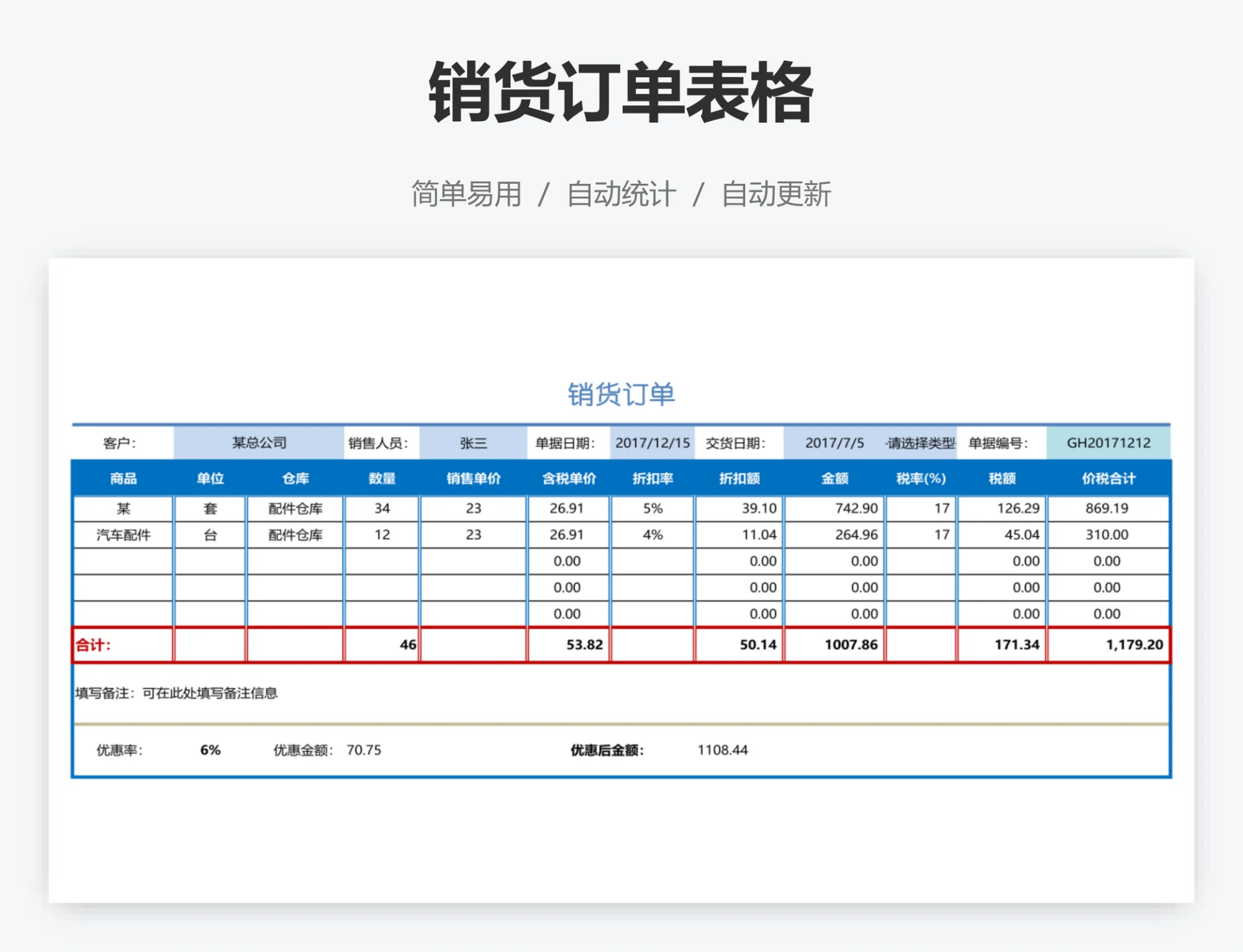Select the product cell 汽车配件
Viewport: 1243px width, 952px height.
(122, 535)
